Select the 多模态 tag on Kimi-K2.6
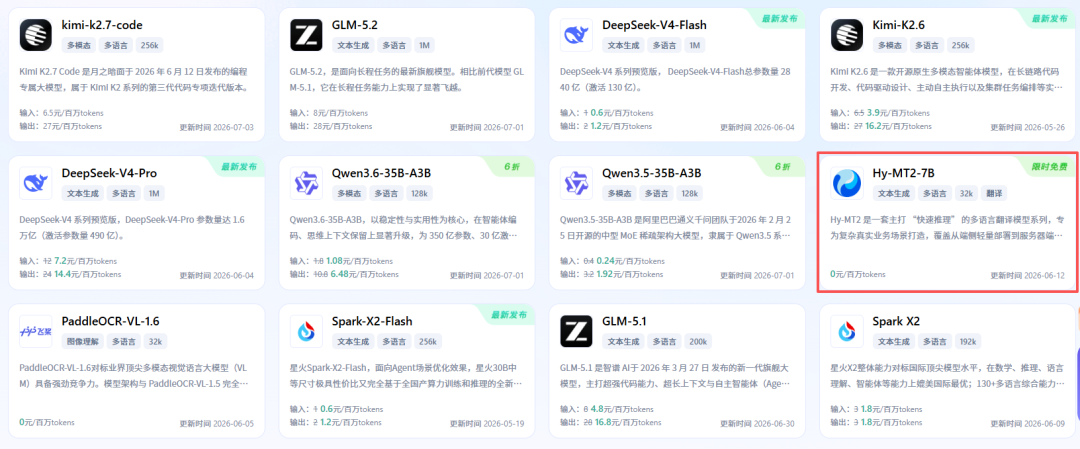Image resolution: width=1080 pixels, height=449 pixels. [x=889, y=45]
